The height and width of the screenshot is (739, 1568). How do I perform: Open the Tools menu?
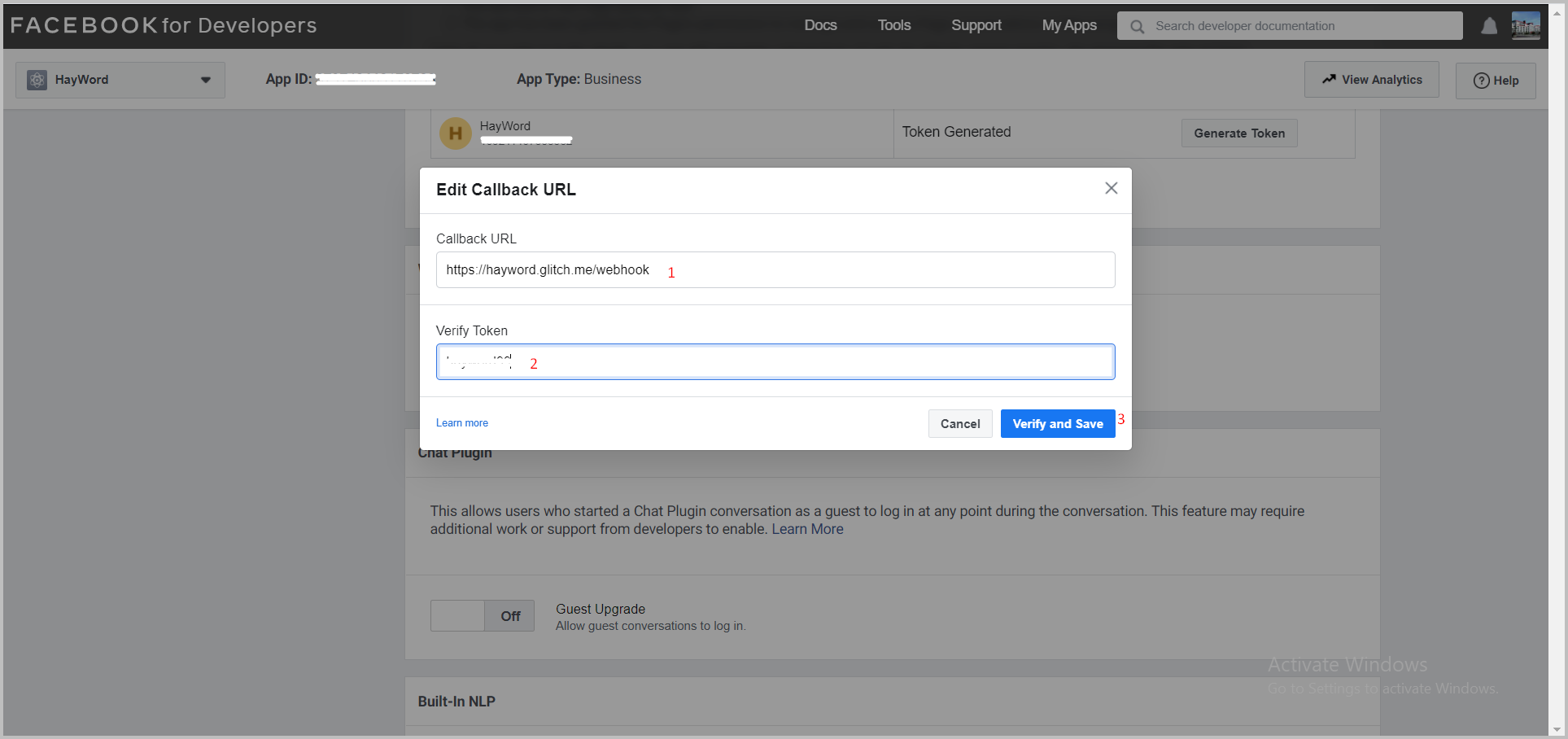(x=893, y=25)
